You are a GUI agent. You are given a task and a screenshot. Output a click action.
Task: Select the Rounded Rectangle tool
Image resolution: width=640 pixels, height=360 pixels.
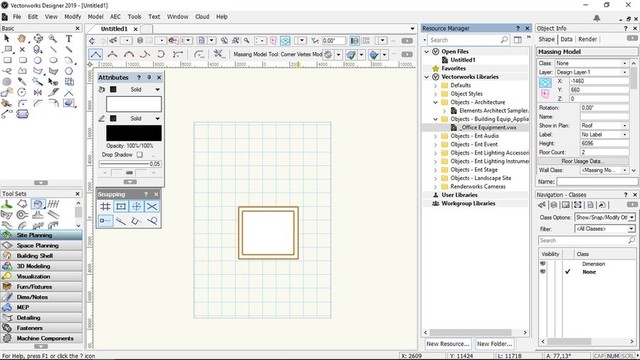click(22, 60)
